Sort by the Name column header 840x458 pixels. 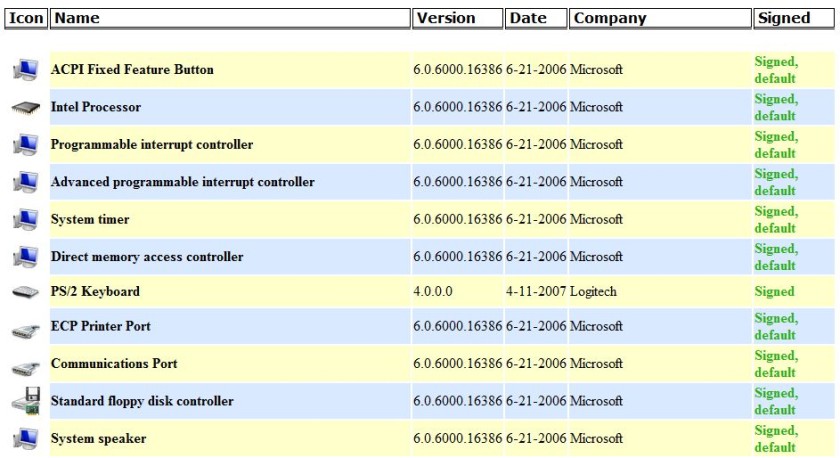(x=230, y=18)
